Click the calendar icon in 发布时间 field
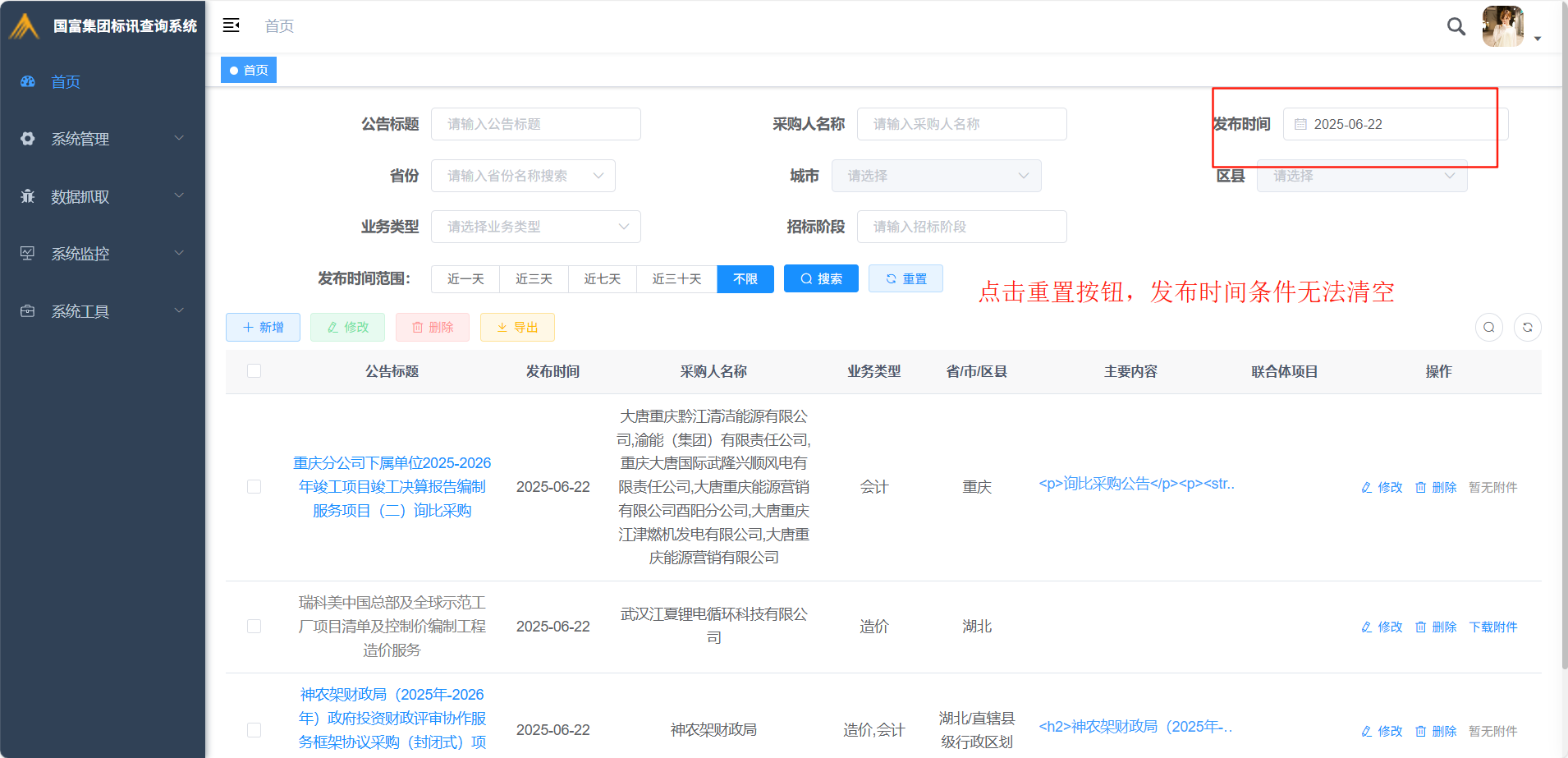Screen dimensions: 1568x758 pos(1300,125)
